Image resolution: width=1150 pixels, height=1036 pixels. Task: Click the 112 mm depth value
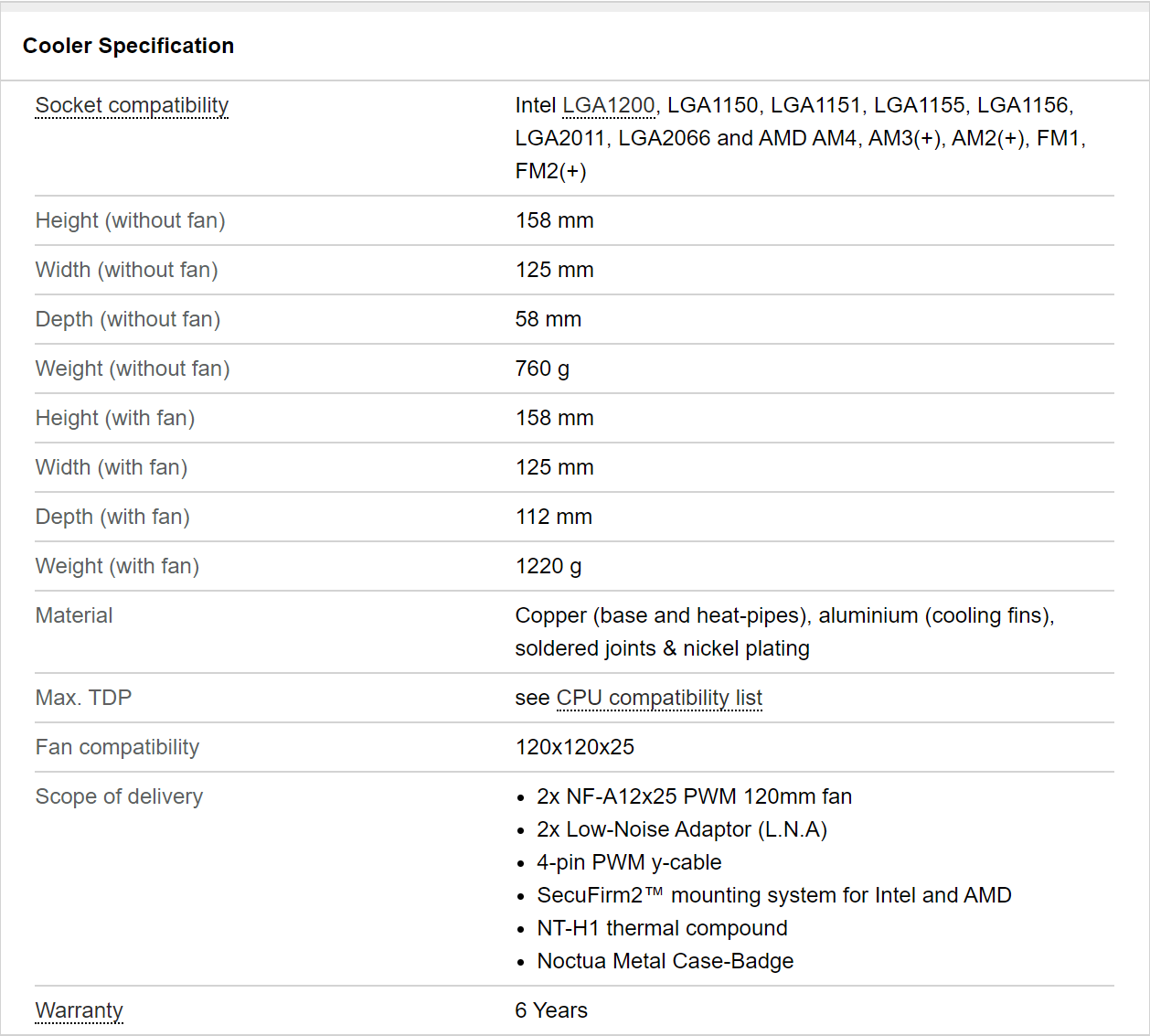click(553, 517)
